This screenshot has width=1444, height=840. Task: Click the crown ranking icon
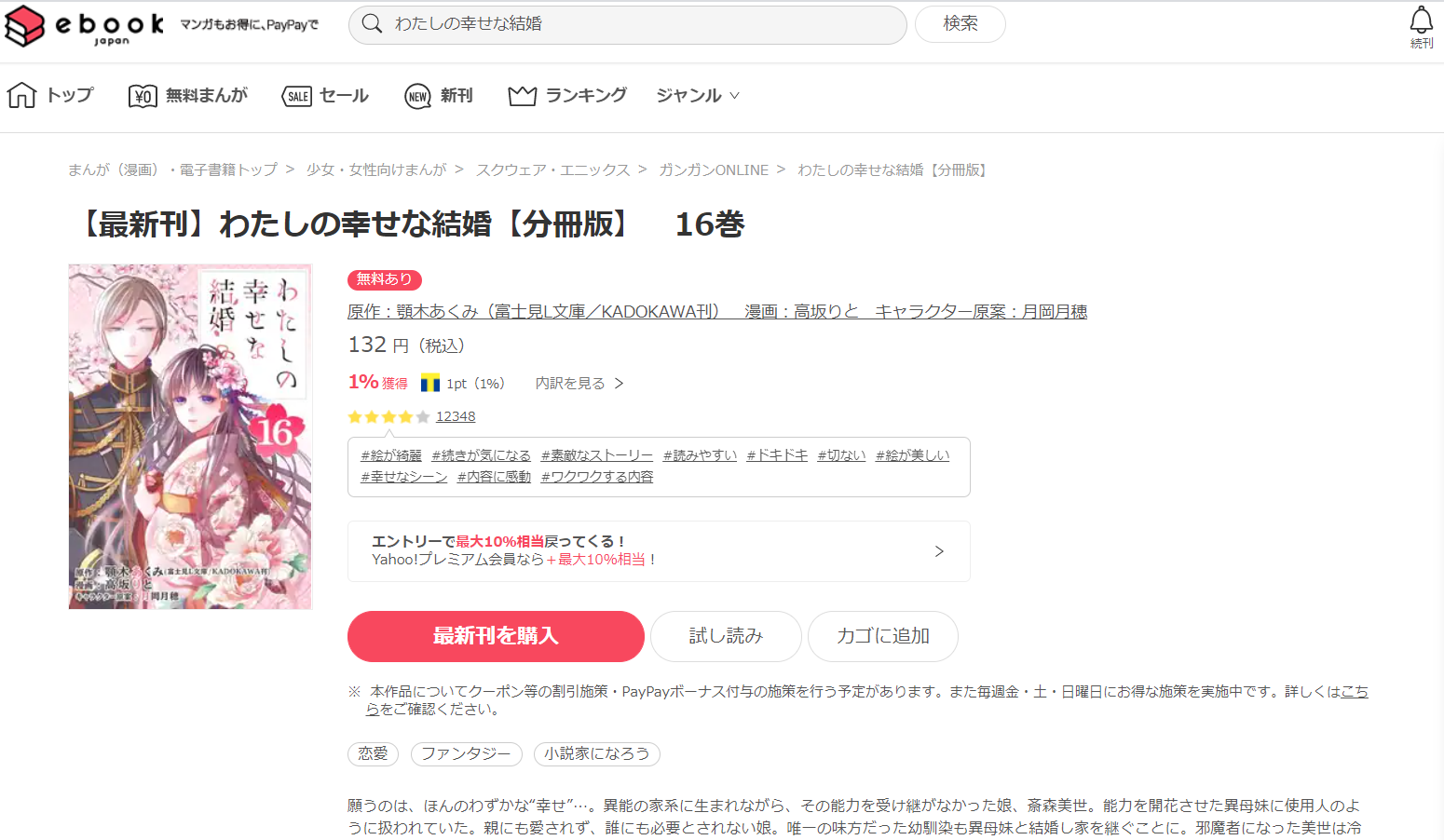tap(522, 96)
